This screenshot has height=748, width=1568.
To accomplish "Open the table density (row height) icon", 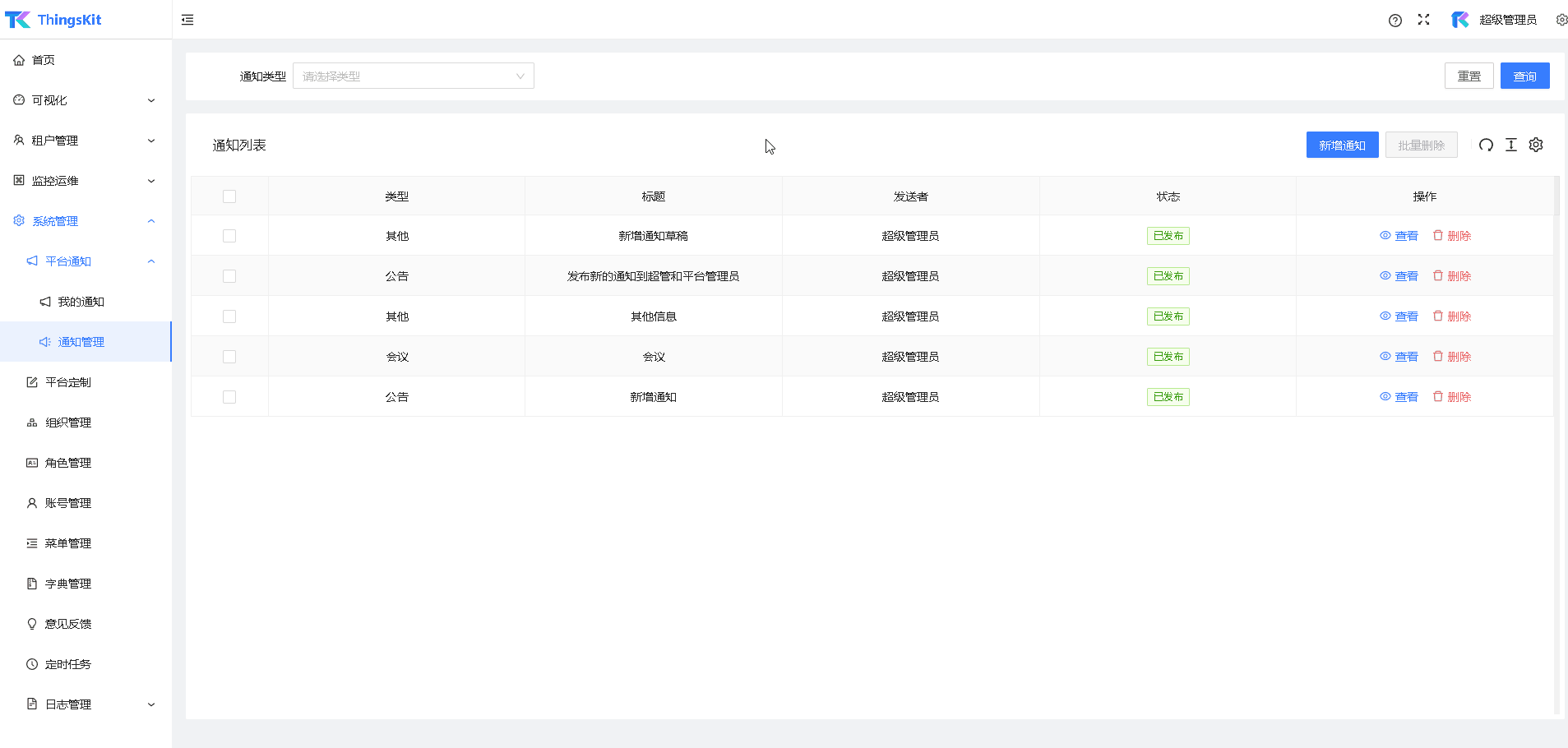I will (x=1510, y=145).
